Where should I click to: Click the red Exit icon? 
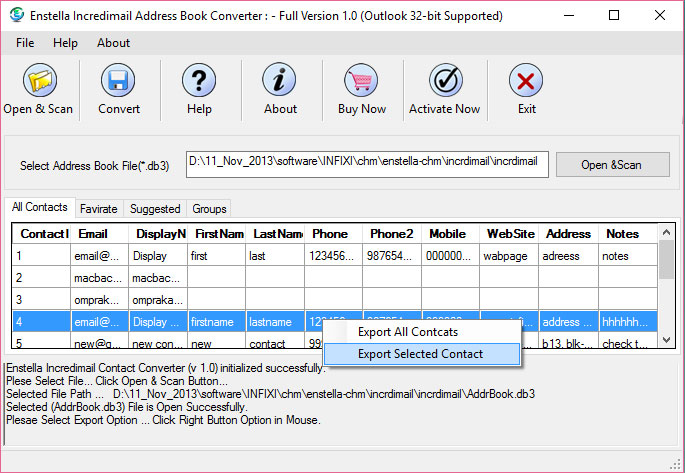526,82
